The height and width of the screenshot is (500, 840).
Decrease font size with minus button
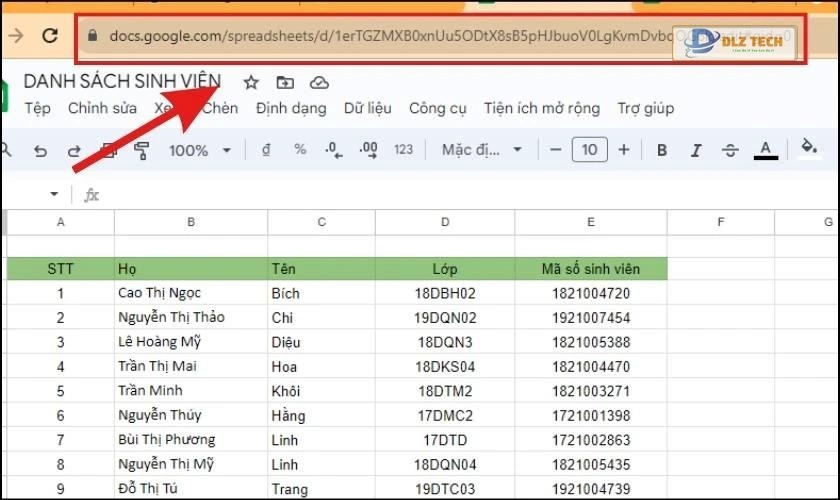pyautogui.click(x=556, y=150)
